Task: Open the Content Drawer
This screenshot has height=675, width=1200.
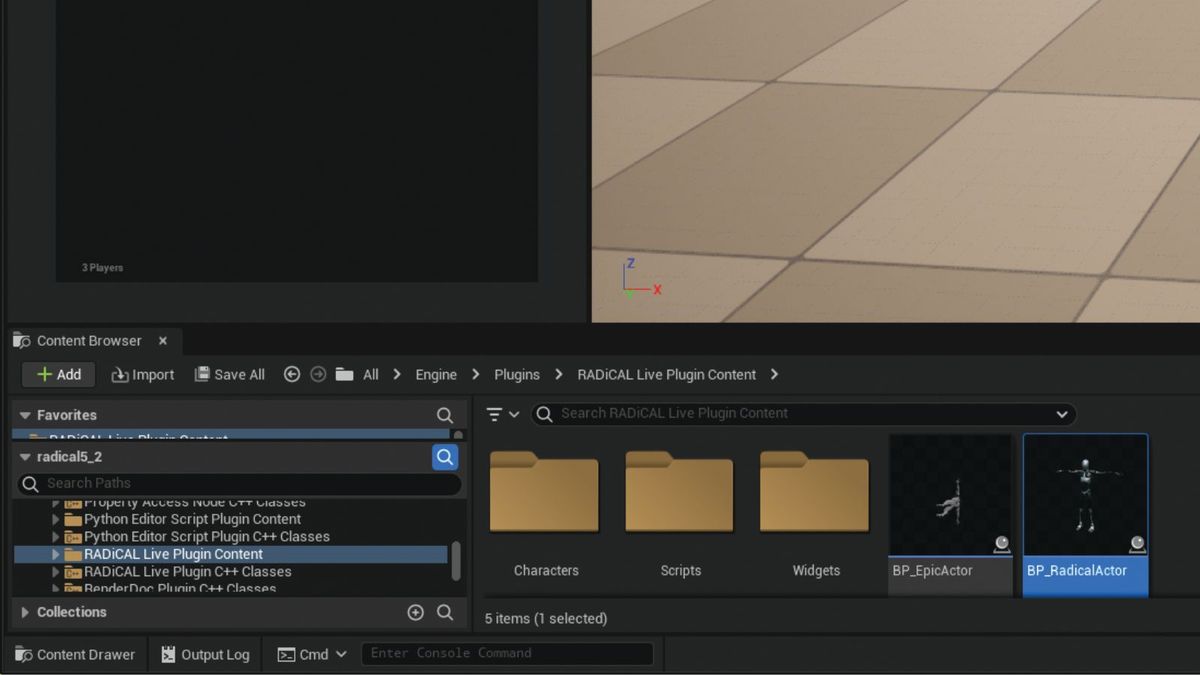Action: click(75, 654)
